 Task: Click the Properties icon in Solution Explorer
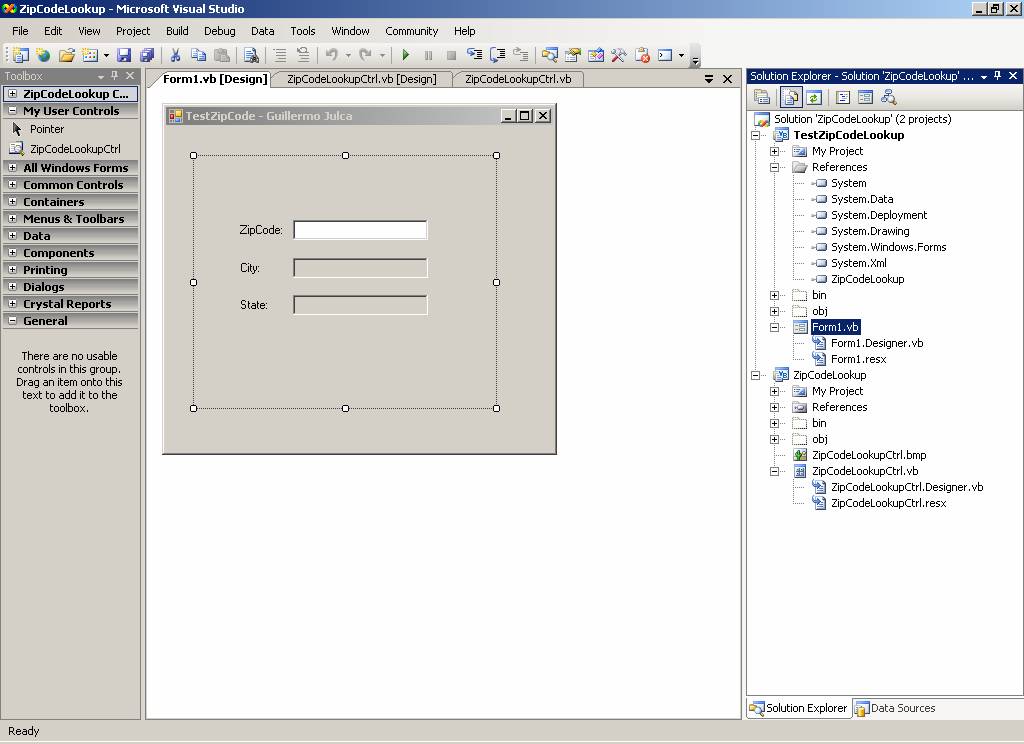point(762,97)
